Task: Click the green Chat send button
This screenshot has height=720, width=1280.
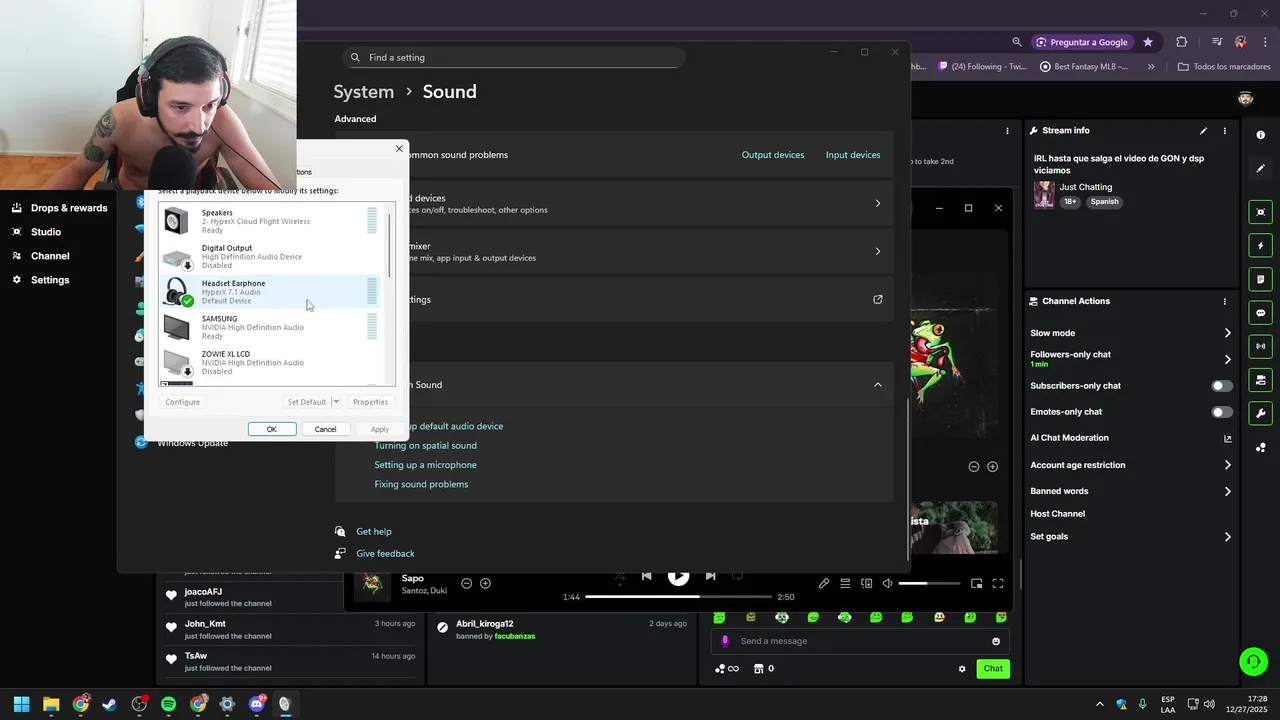Action: (993, 669)
